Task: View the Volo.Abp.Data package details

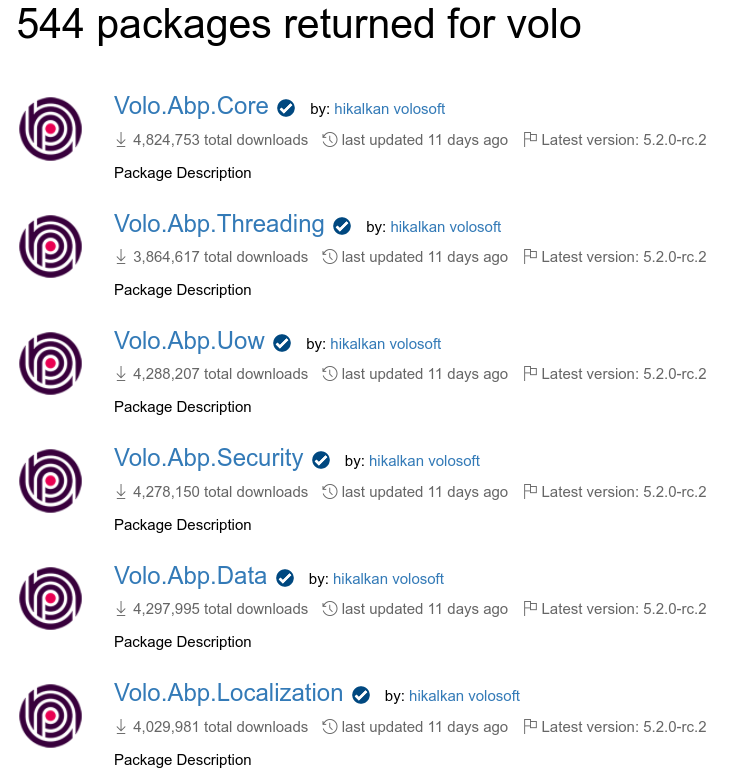Action: pyautogui.click(x=190, y=576)
